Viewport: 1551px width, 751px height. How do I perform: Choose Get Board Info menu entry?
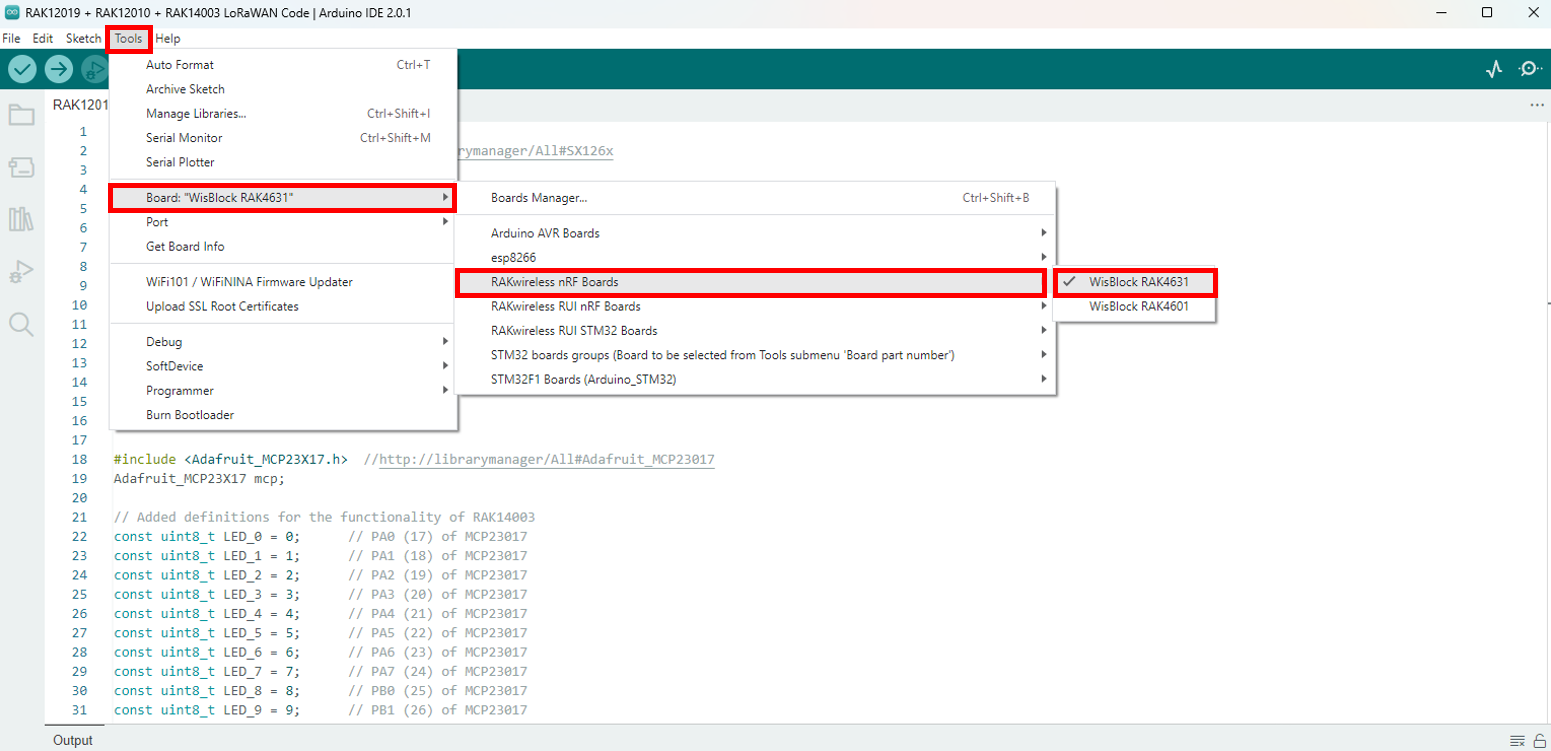283,246
